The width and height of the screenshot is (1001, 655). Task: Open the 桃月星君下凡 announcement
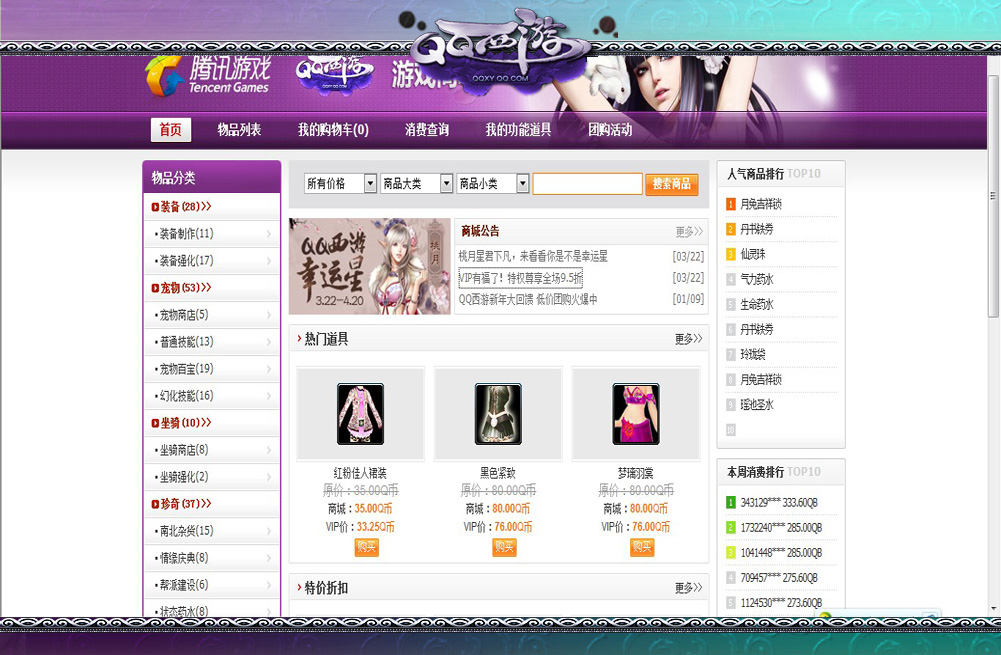[533, 257]
